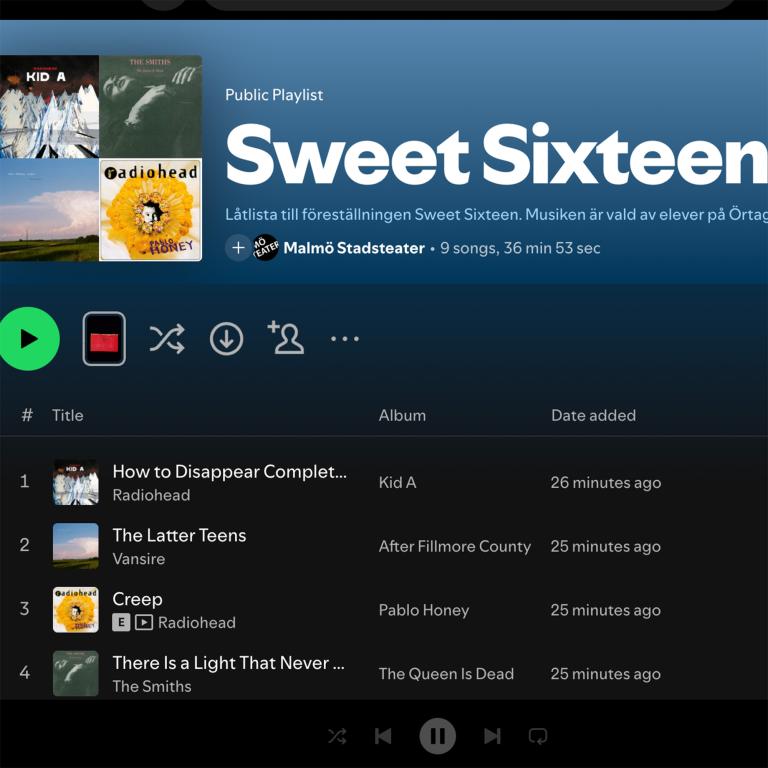768x768 pixels.
Task: Open the Vansire artist link
Action: [x=139, y=559]
